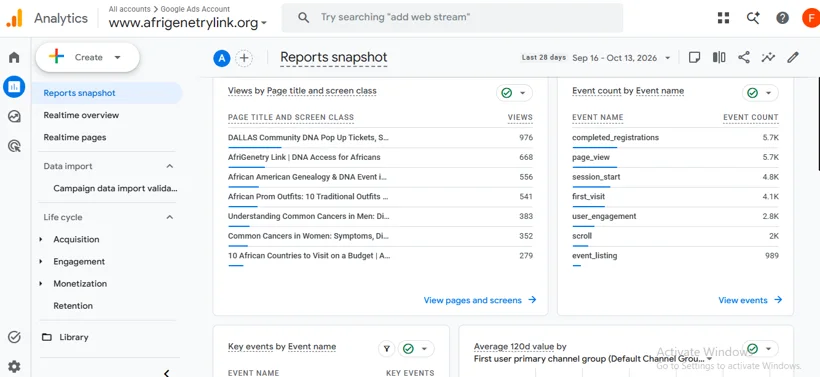Click African Prom Outfits row

(x=380, y=197)
